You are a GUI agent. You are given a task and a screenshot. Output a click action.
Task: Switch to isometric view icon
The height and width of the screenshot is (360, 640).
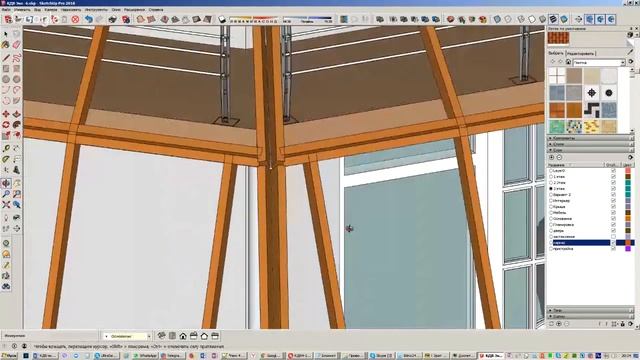coord(162,336)
